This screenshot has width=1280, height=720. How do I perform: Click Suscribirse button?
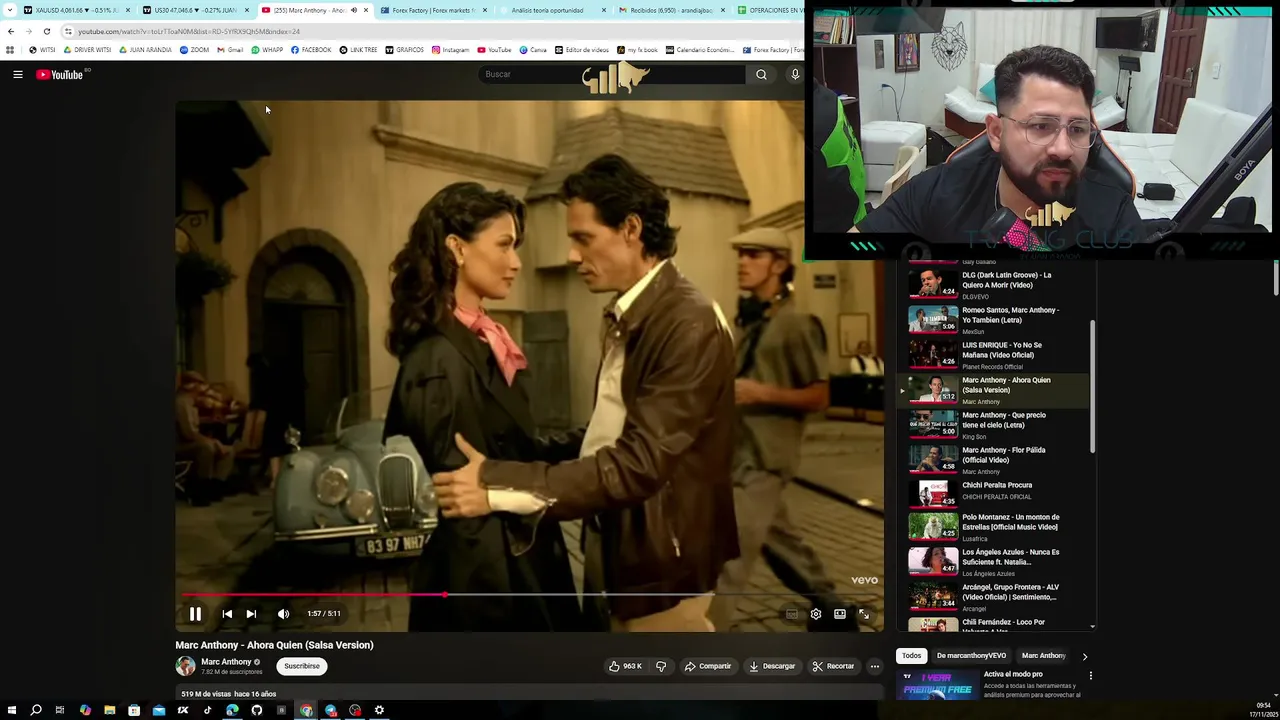coord(302,666)
